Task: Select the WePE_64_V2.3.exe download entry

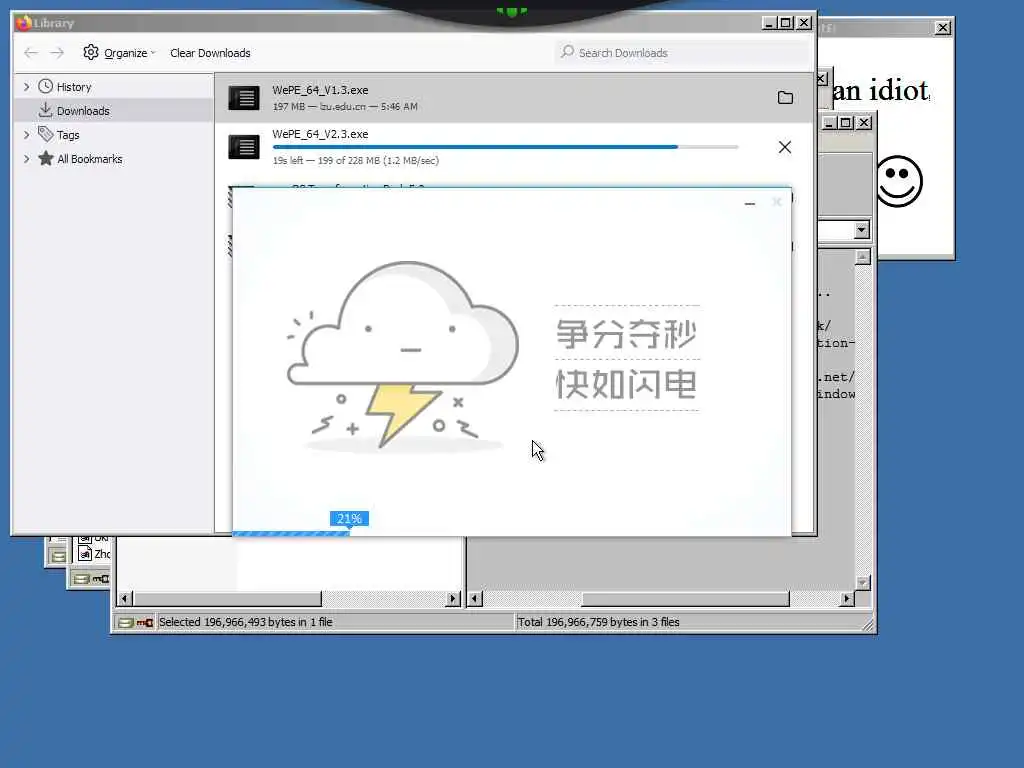Action: pyautogui.click(x=515, y=147)
